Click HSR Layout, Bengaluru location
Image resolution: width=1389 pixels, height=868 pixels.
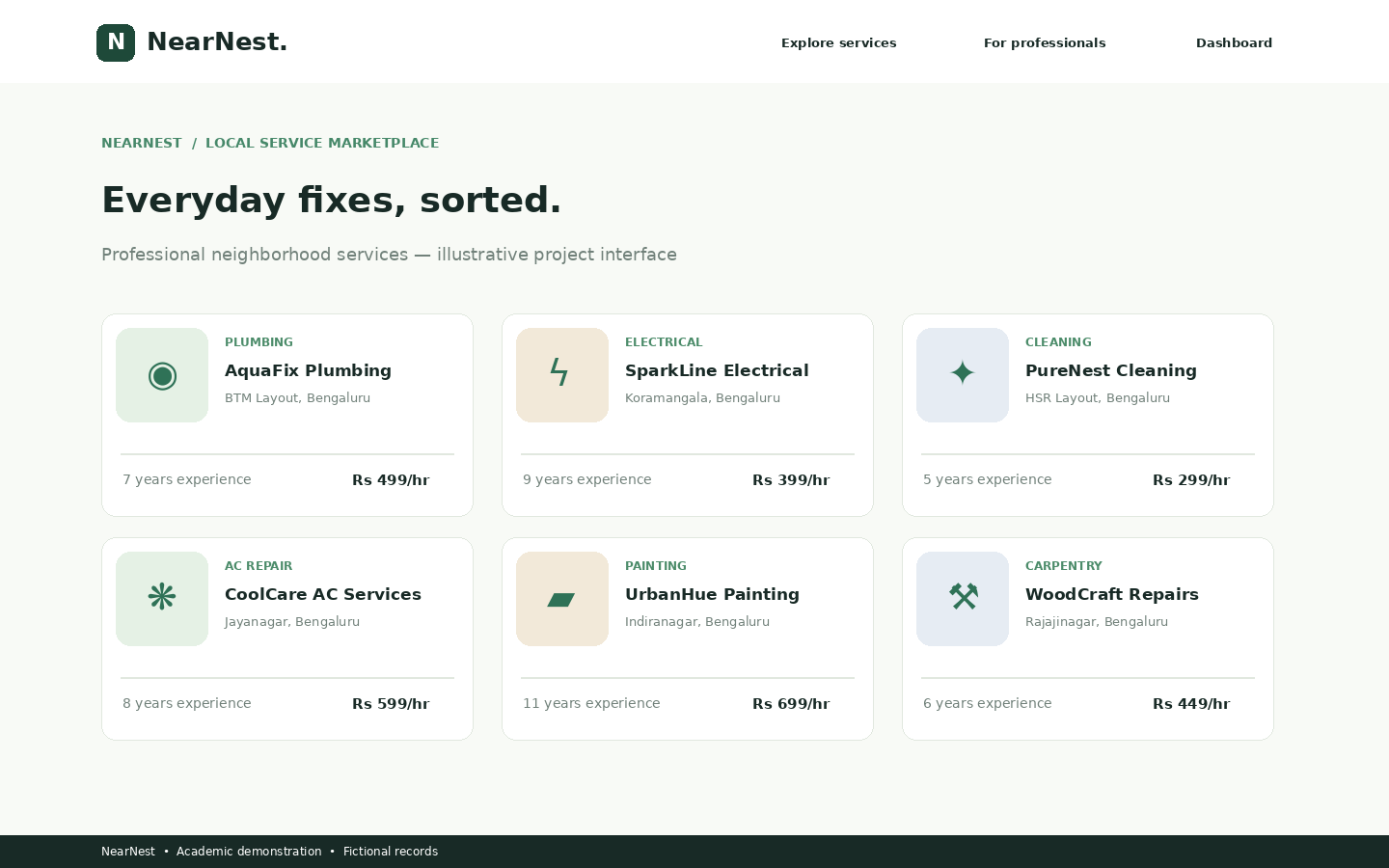pos(1098,398)
